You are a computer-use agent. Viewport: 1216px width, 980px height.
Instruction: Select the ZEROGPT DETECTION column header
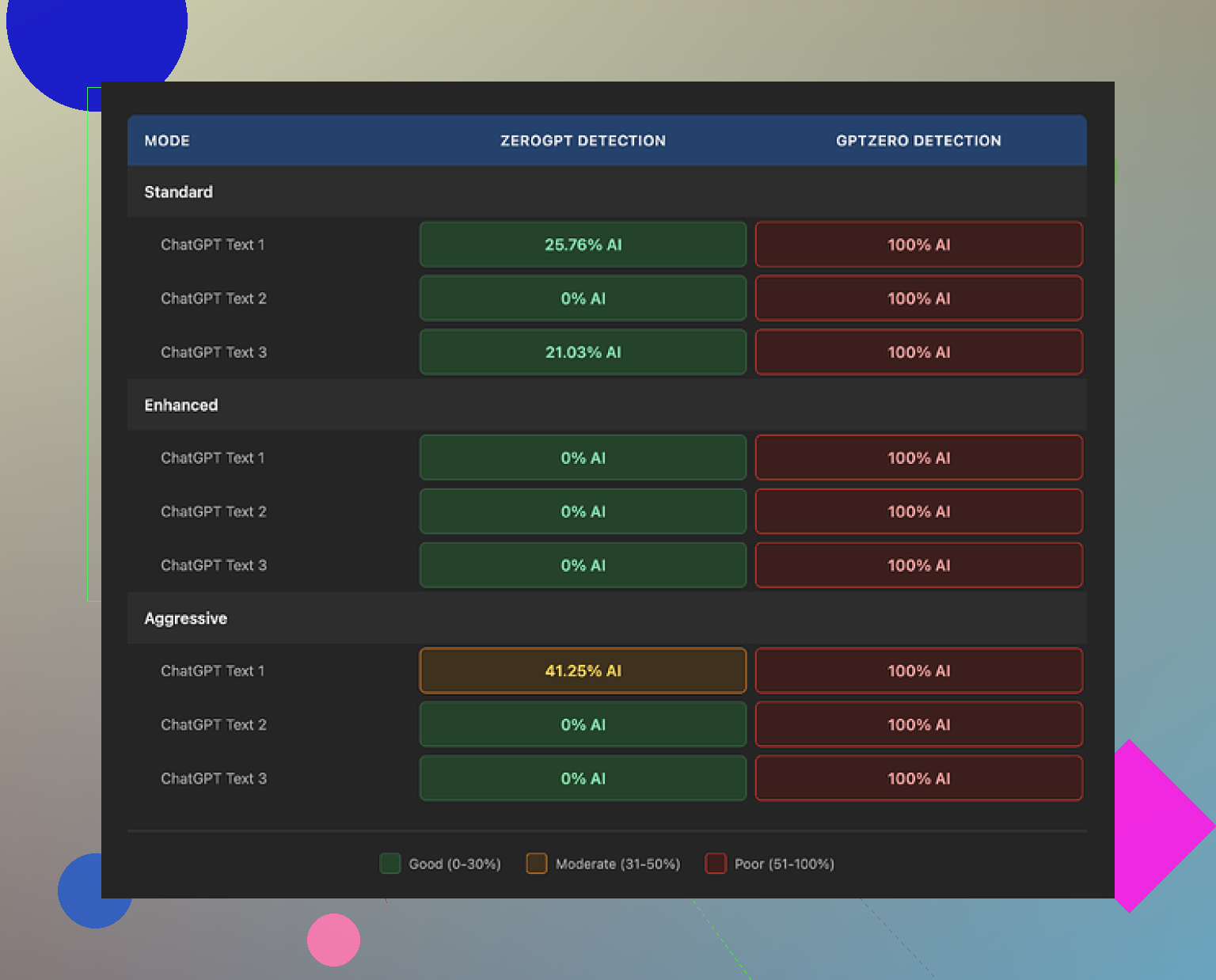coord(583,141)
